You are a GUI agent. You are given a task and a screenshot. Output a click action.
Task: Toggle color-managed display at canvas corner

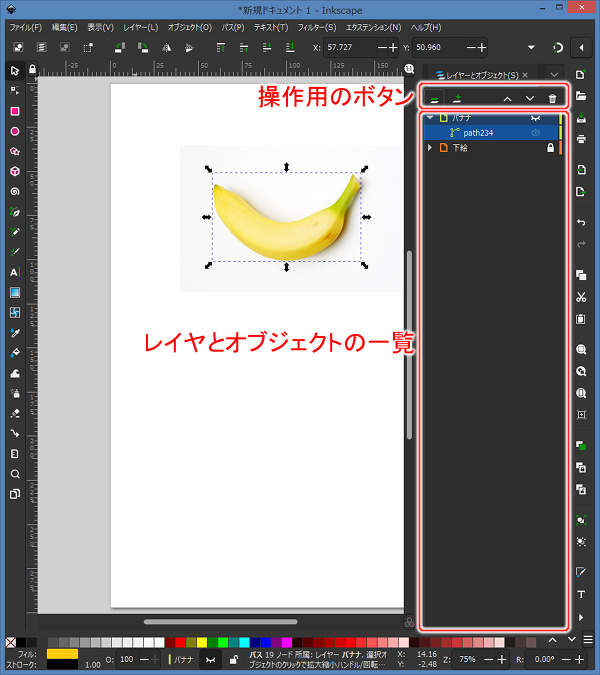click(x=409, y=622)
